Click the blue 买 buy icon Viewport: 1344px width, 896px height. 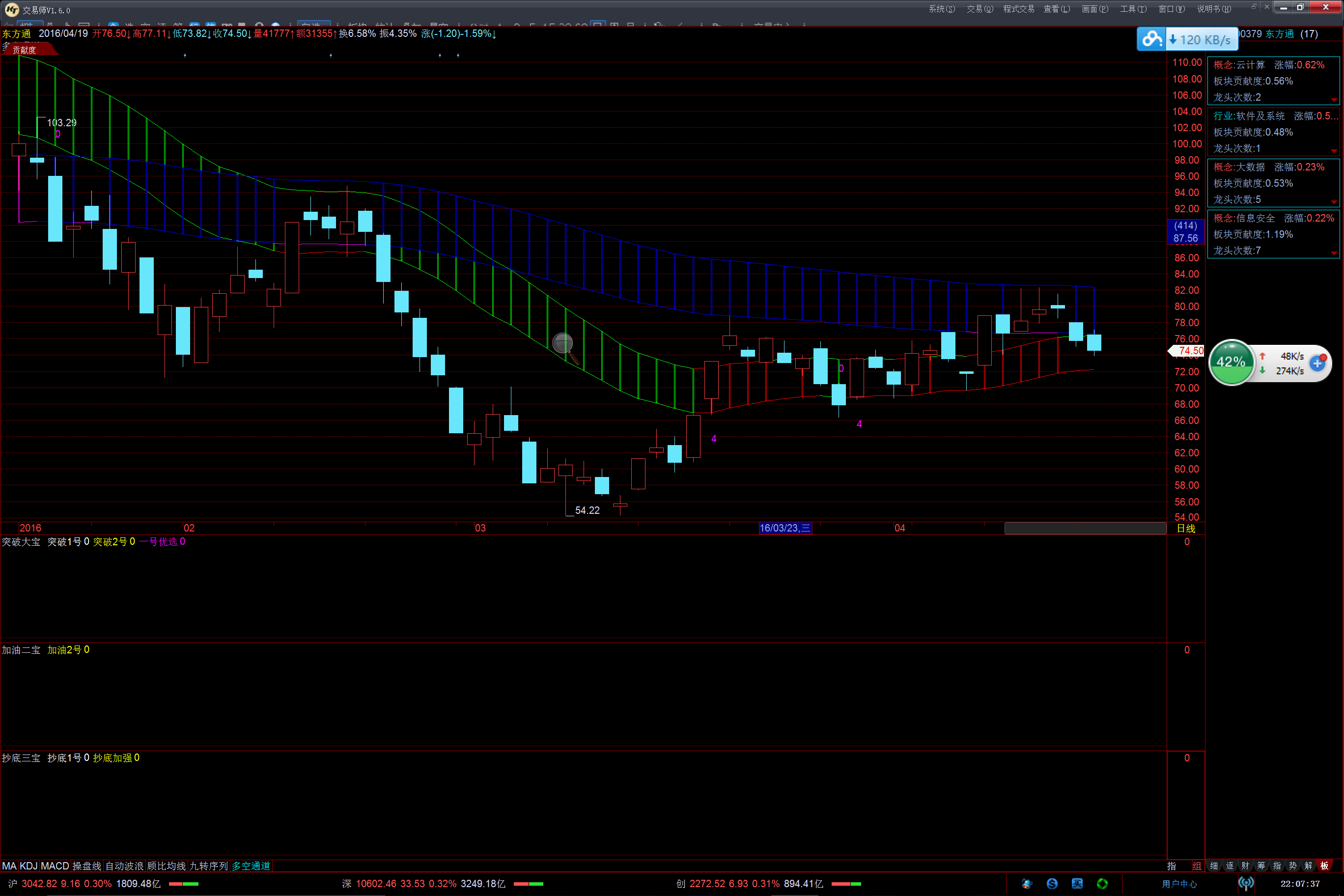tap(1077, 884)
